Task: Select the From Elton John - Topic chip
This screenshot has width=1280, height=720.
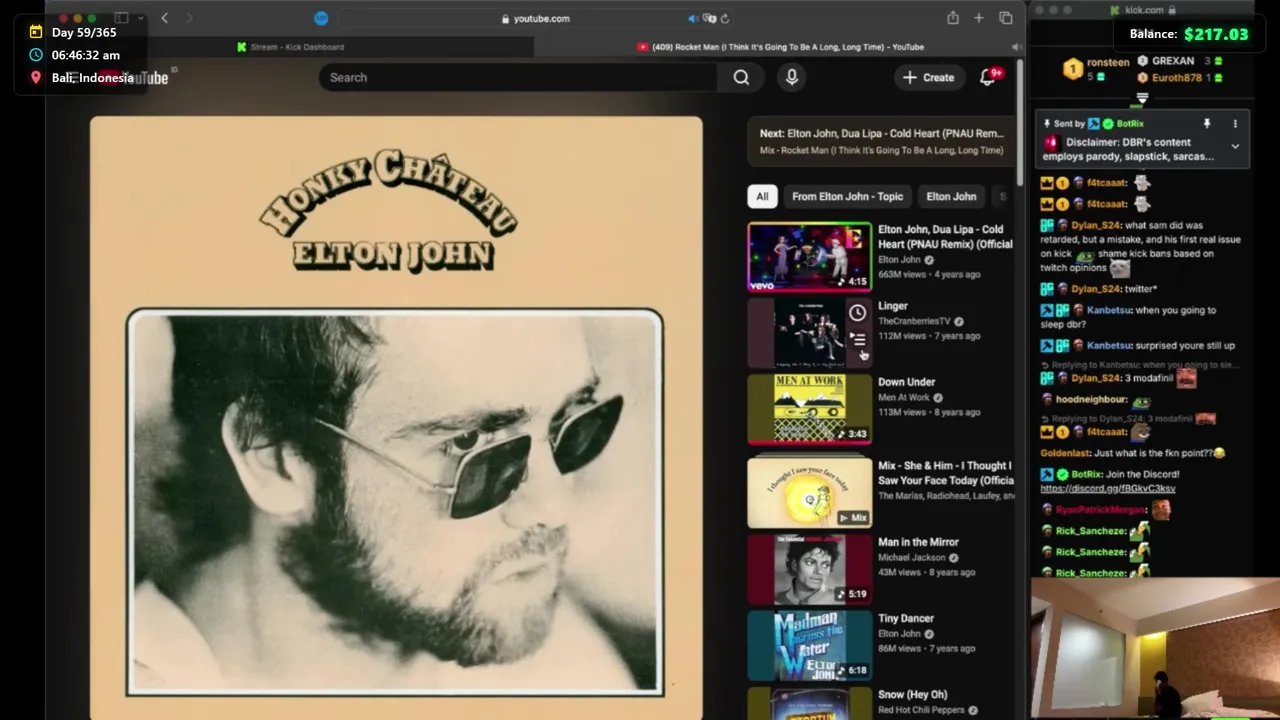Action: point(847,196)
